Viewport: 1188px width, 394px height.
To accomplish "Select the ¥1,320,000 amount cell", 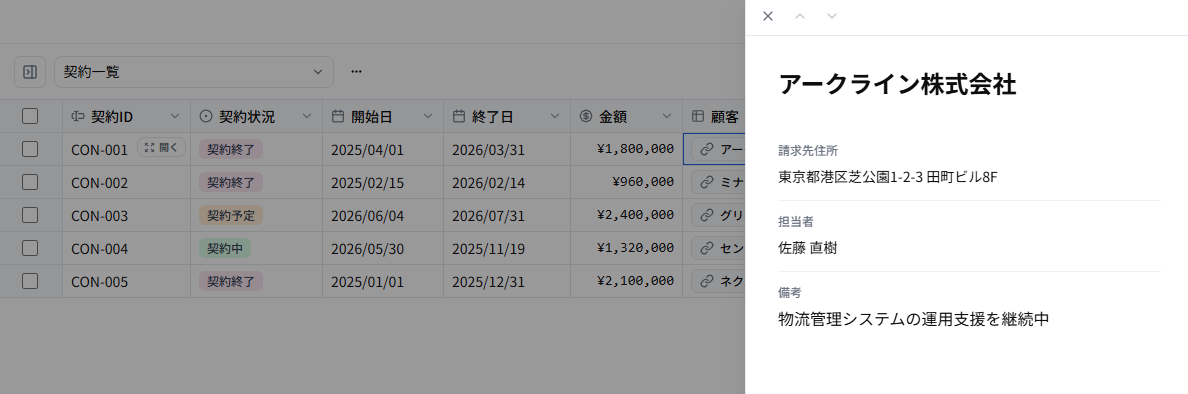I will pyautogui.click(x=627, y=248).
